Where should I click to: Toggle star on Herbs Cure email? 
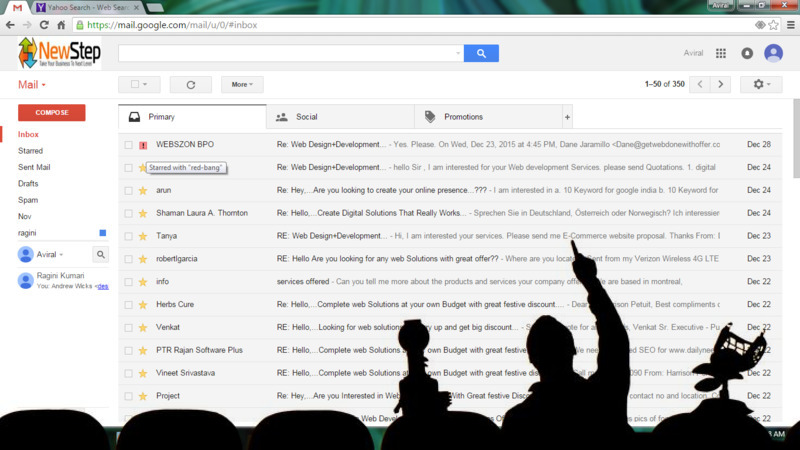[x=143, y=305]
